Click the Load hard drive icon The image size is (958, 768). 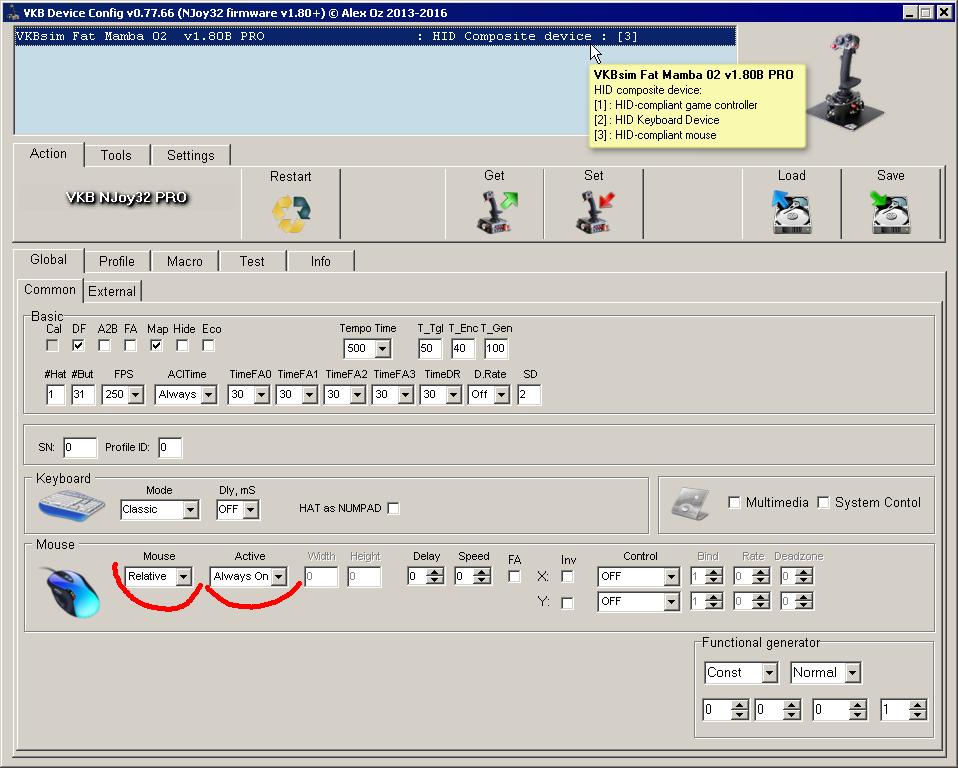pyautogui.click(x=791, y=212)
